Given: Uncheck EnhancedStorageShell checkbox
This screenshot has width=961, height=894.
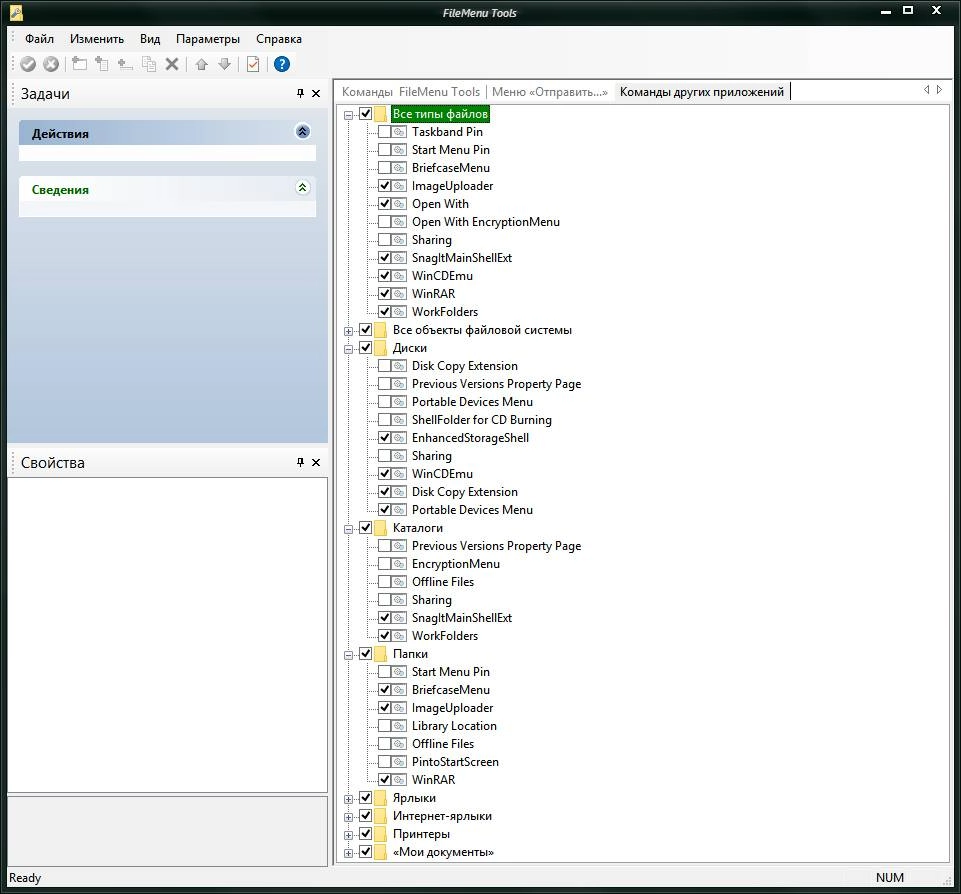Looking at the screenshot, I should pyautogui.click(x=384, y=438).
